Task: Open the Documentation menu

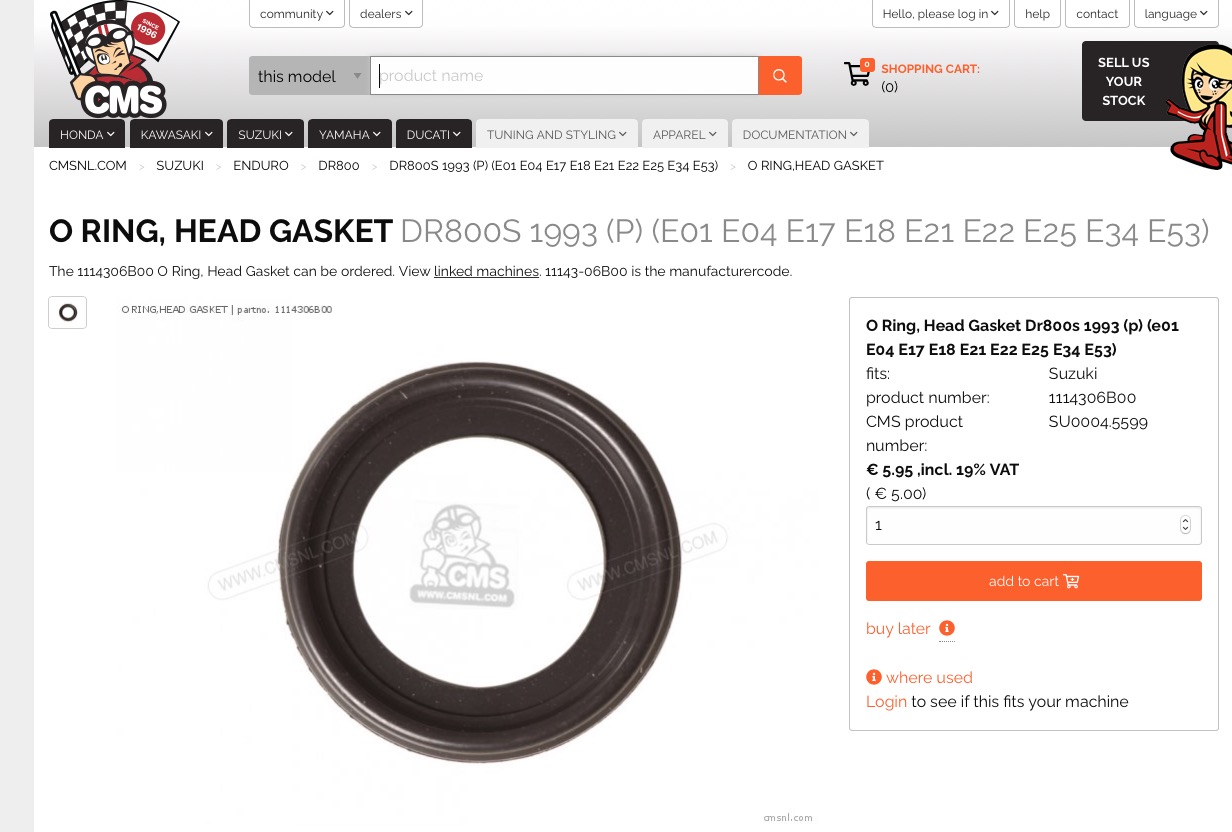Action: pyautogui.click(x=800, y=134)
